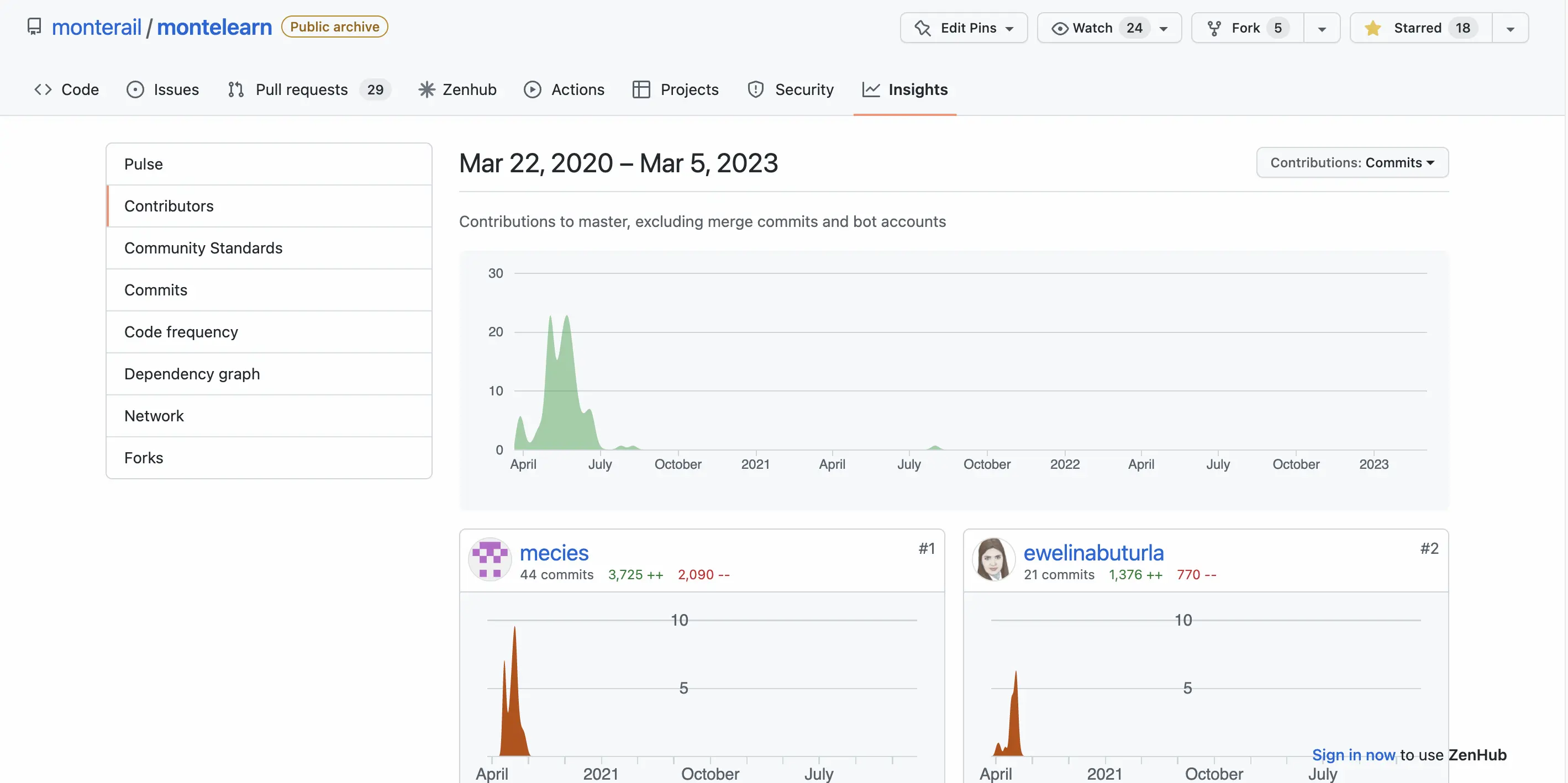1568x783 pixels.
Task: Select the Insights tab
Action: pos(905,89)
